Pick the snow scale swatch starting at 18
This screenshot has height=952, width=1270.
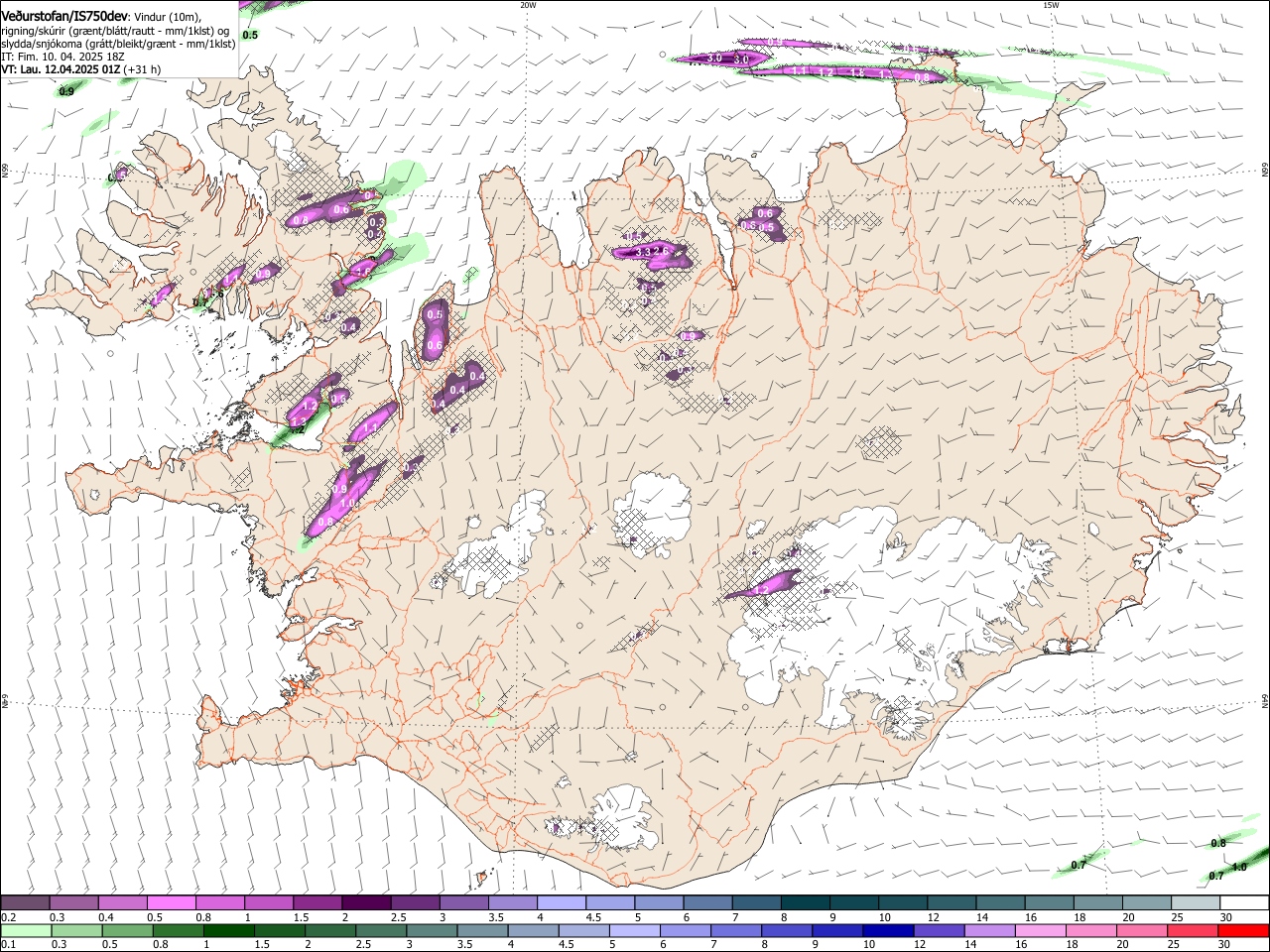1096,902
